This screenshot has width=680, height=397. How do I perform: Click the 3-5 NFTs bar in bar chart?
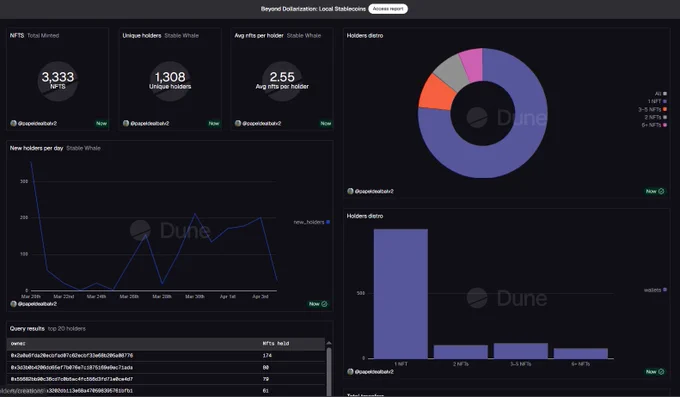(x=521, y=351)
